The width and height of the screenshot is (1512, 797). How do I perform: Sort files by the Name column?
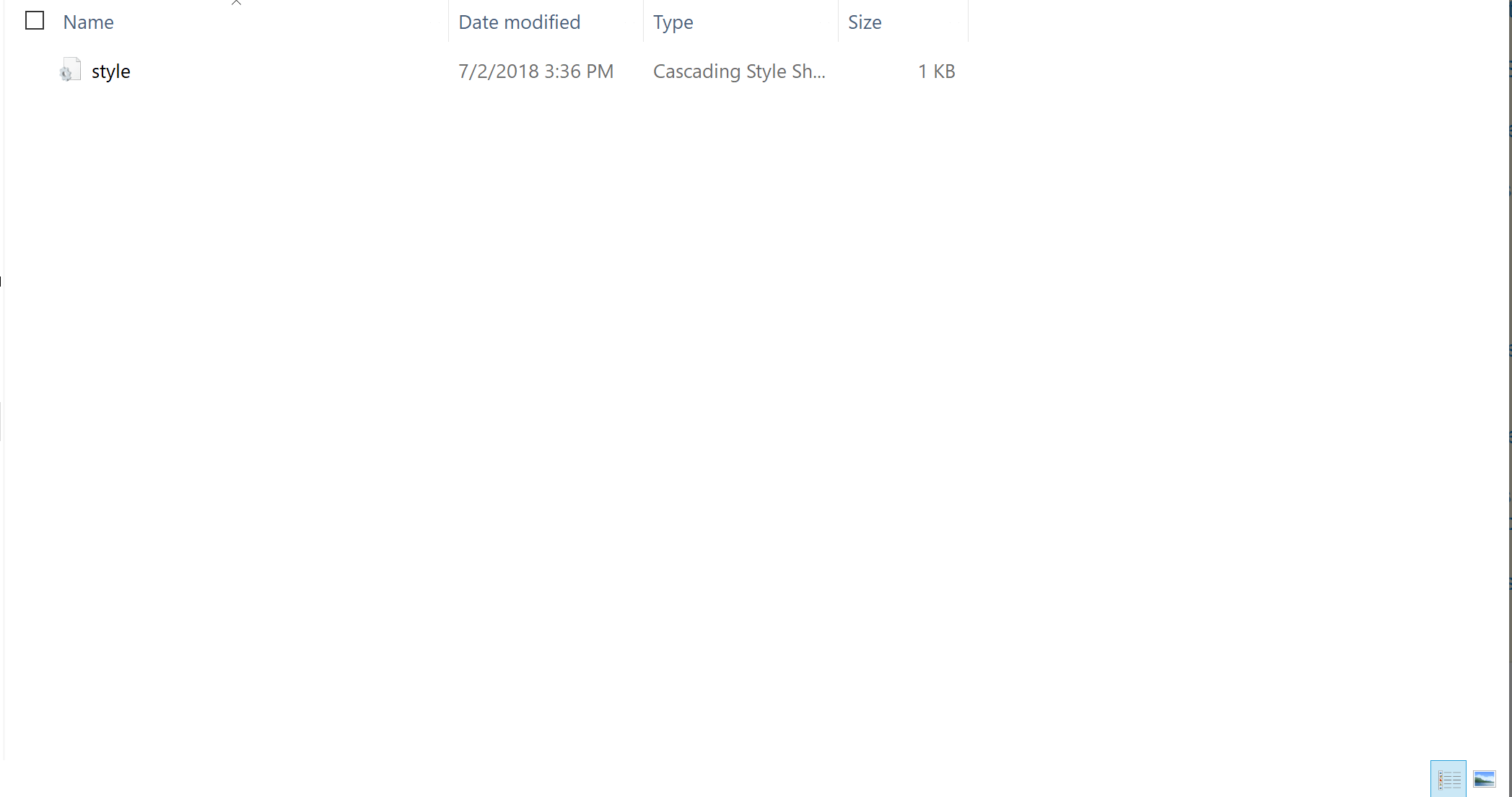point(88,22)
